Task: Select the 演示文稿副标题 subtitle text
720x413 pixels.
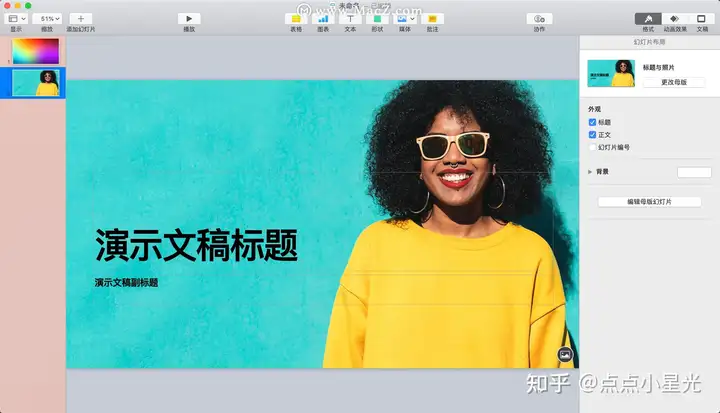Action: [126, 283]
